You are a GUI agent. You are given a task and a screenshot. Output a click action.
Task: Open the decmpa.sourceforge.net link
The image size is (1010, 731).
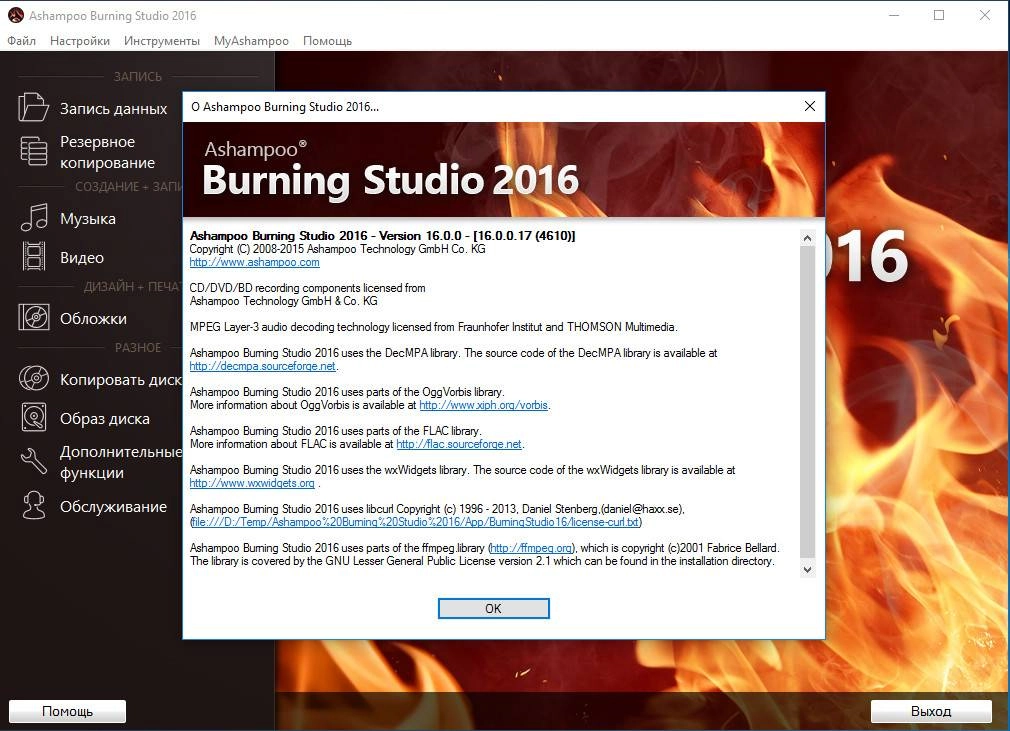click(x=263, y=366)
